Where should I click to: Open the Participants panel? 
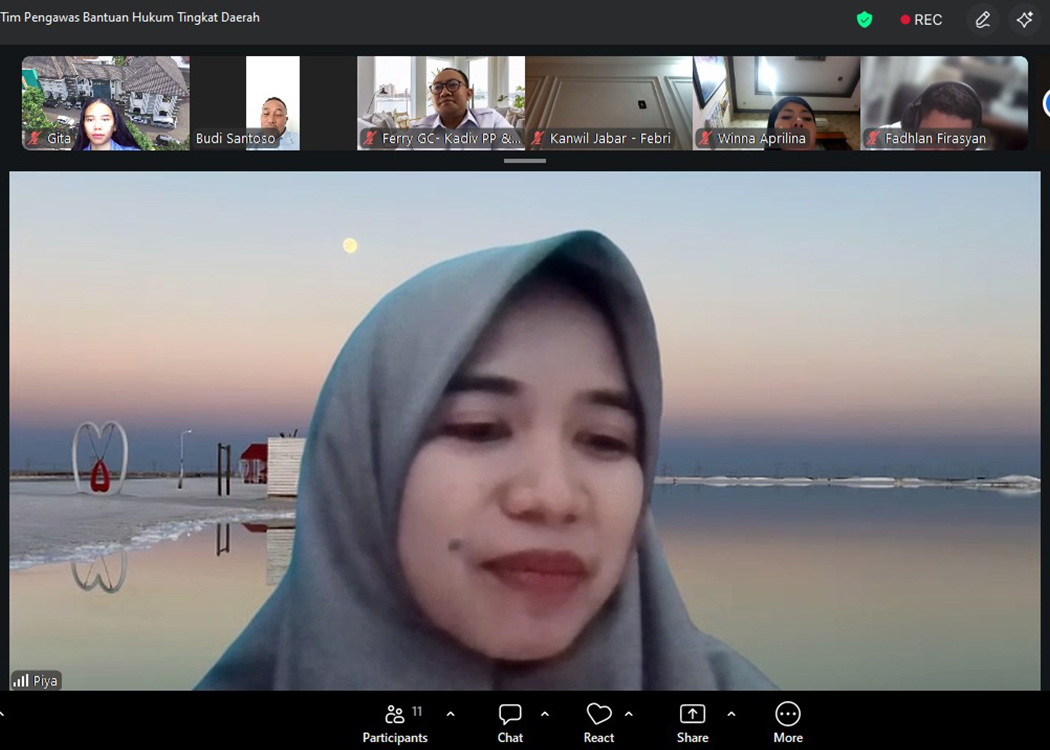(x=395, y=723)
